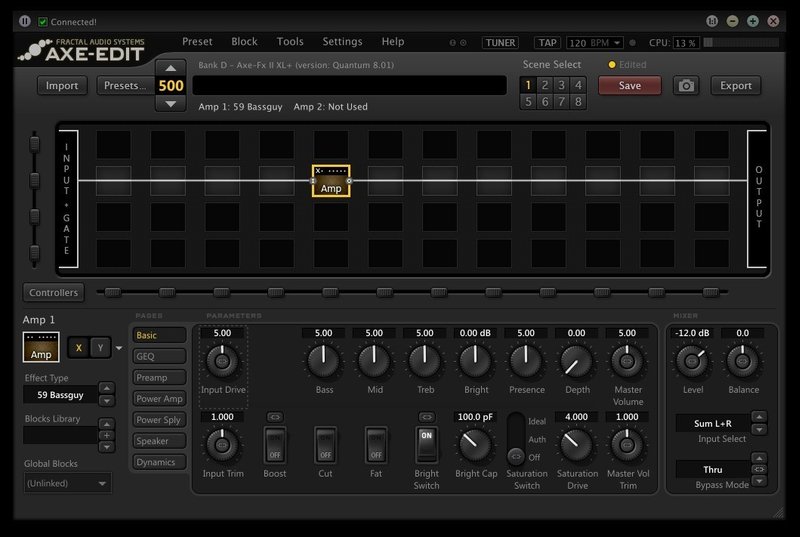Click the Amp thumbnail under Amp 1

point(41,347)
